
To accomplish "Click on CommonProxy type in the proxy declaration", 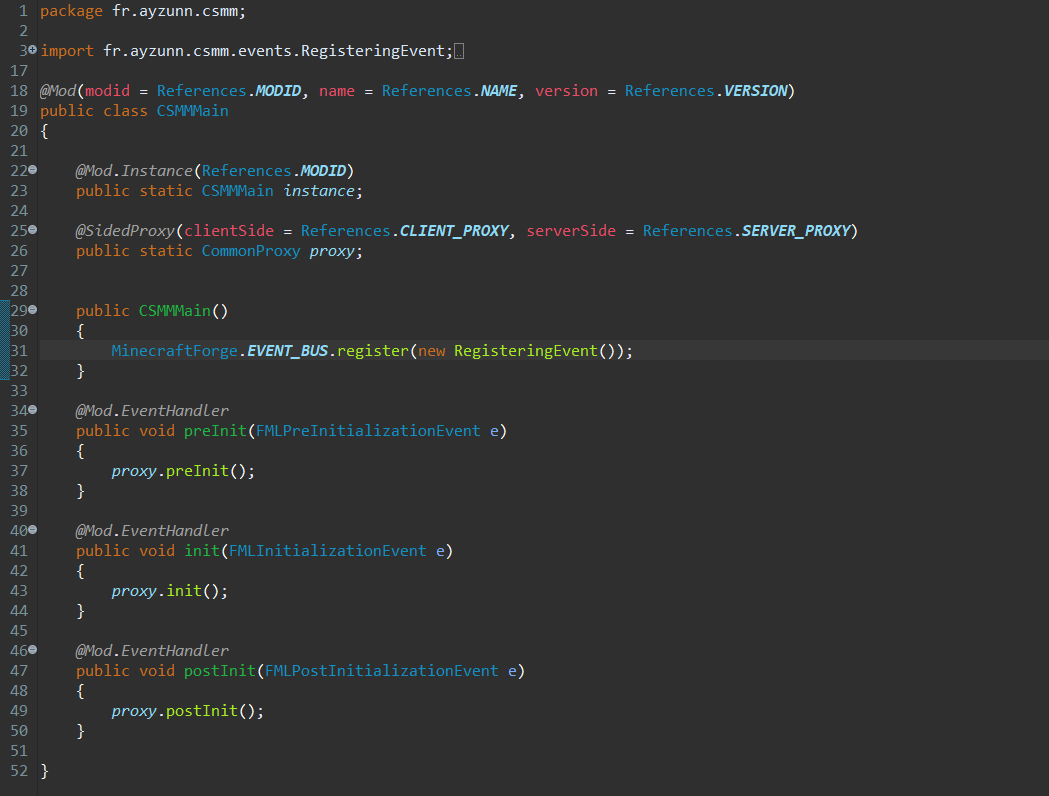I will [250, 251].
